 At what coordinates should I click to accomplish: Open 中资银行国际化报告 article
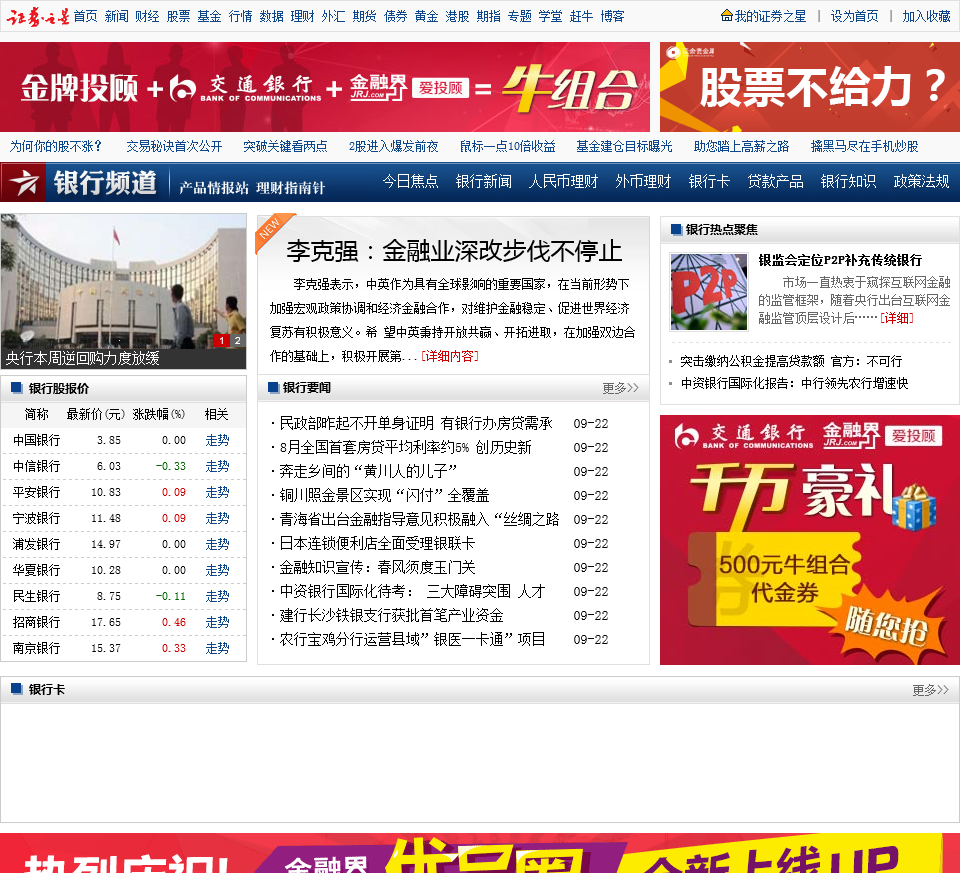[794, 383]
